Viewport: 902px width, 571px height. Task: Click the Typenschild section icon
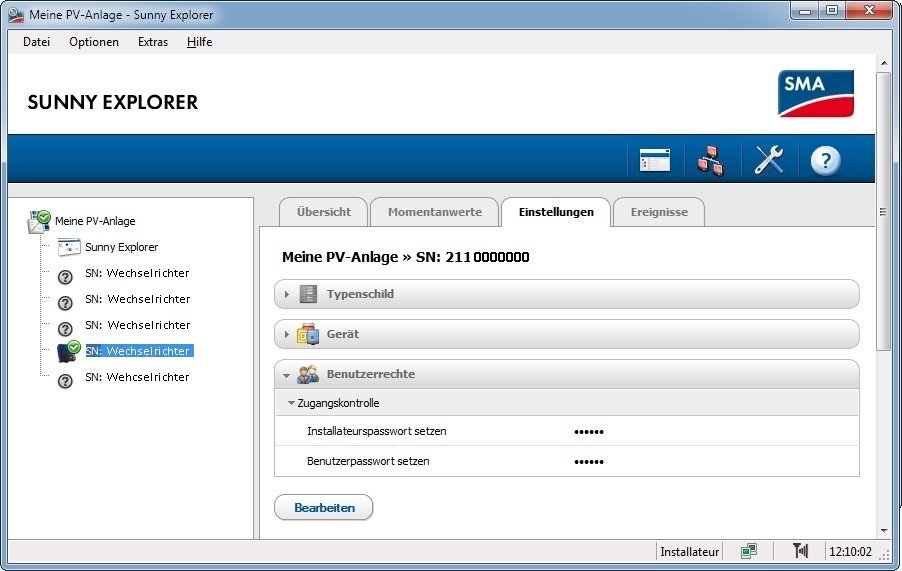308,294
